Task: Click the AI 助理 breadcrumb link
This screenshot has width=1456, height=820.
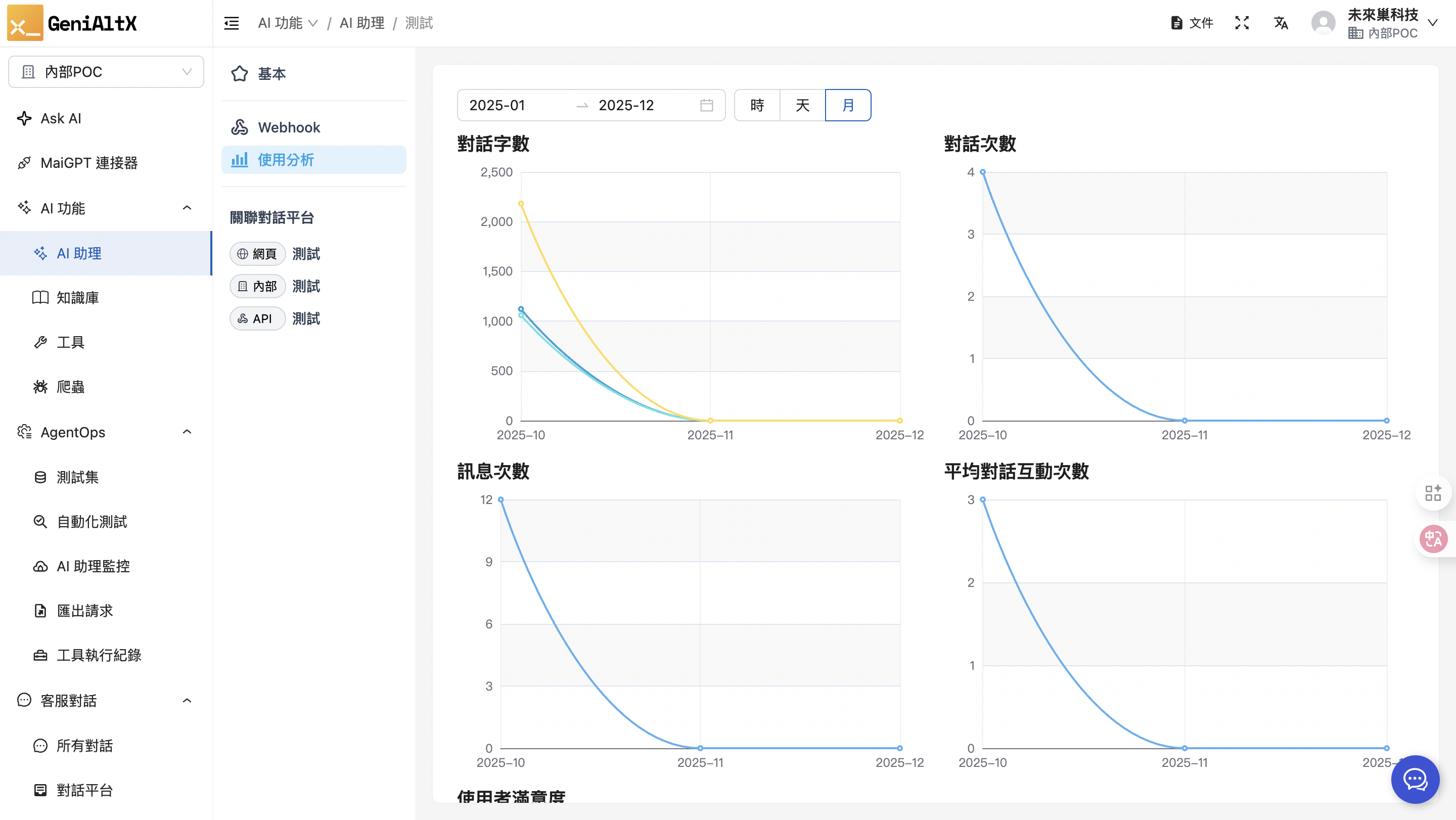Action: [362, 23]
